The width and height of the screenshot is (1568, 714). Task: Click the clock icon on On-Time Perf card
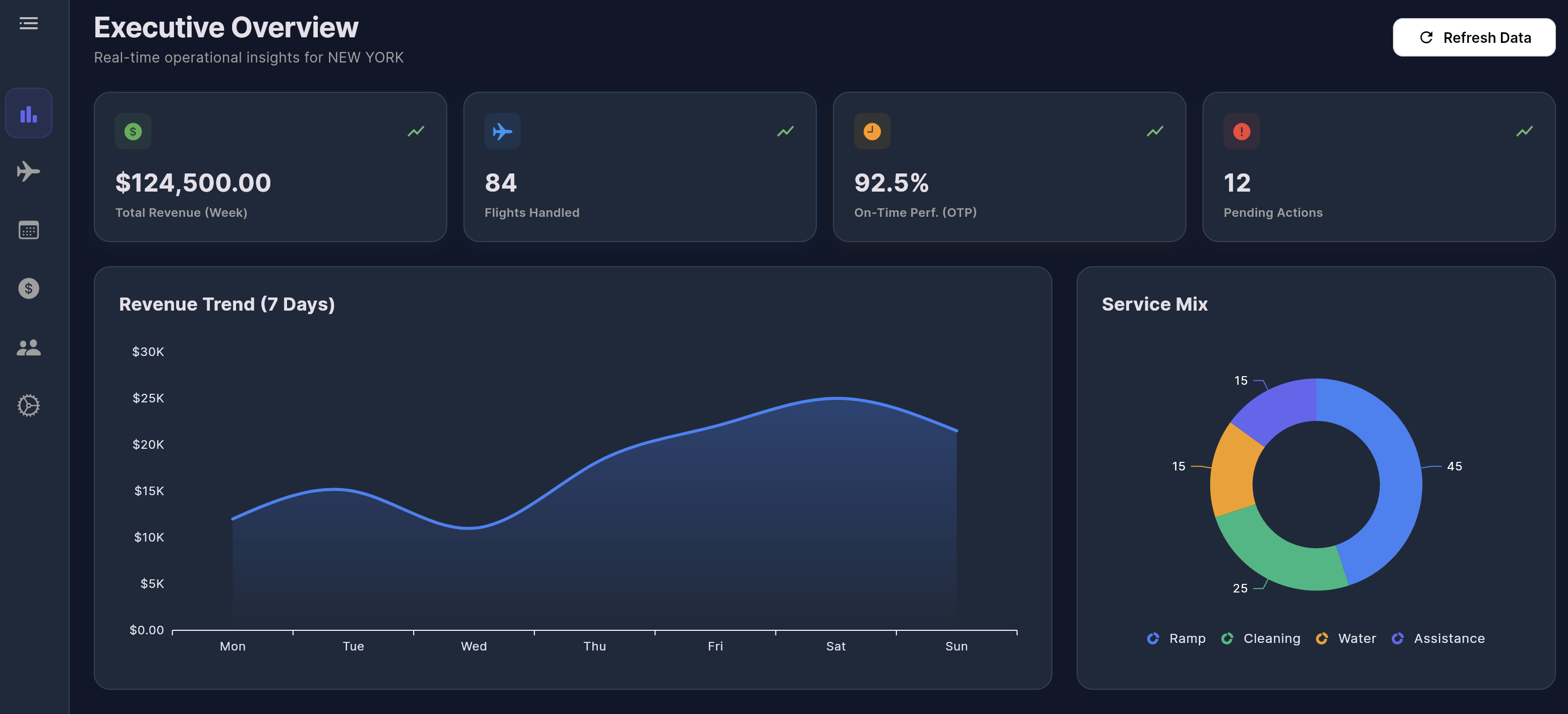(x=872, y=131)
